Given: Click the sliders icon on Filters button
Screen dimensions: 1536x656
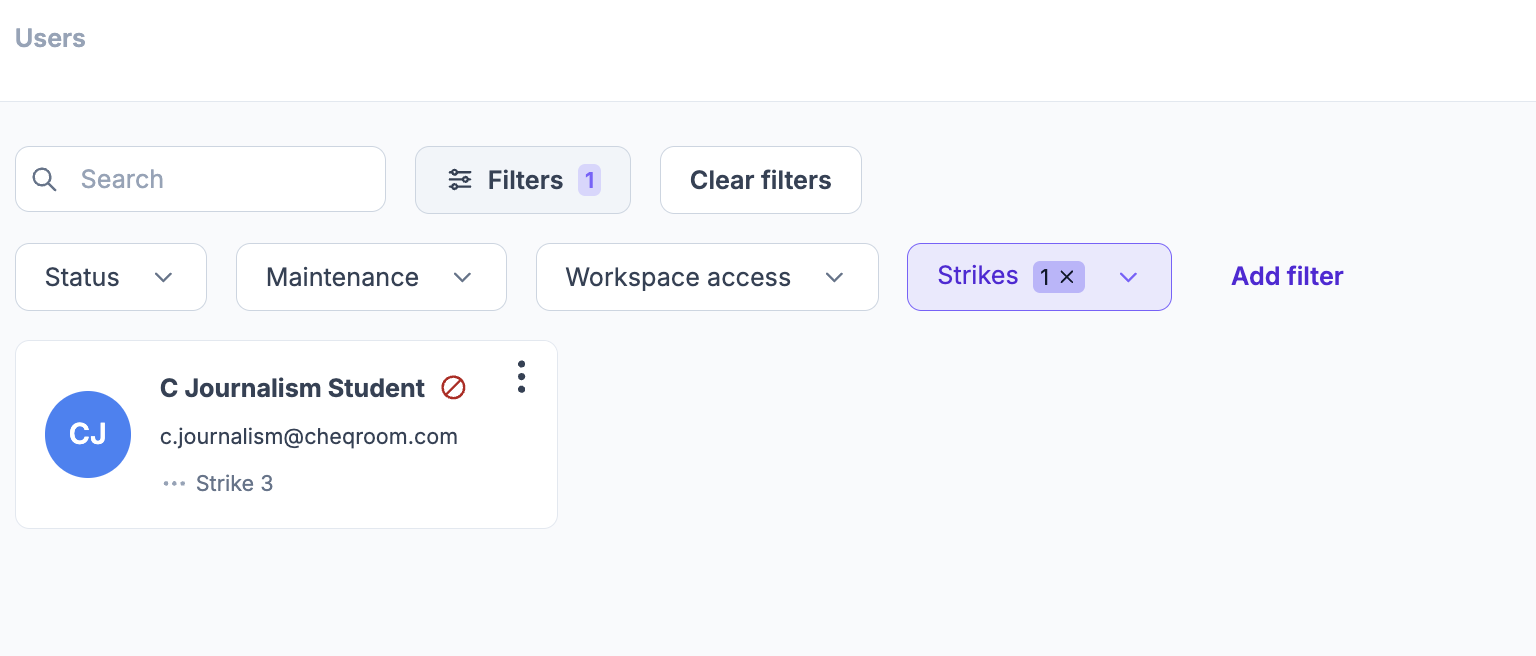Looking at the screenshot, I should click(x=460, y=180).
